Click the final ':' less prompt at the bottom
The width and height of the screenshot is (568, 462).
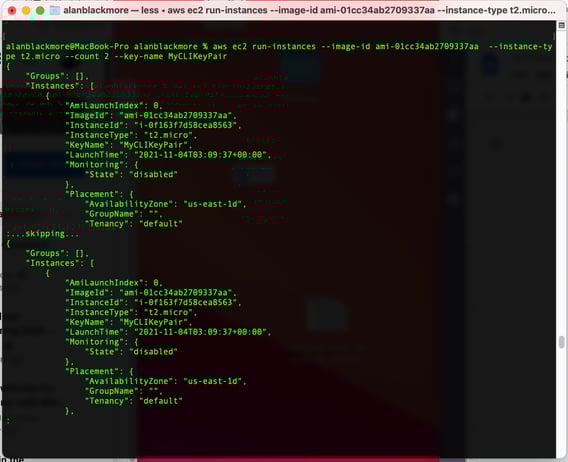[x=8, y=421]
